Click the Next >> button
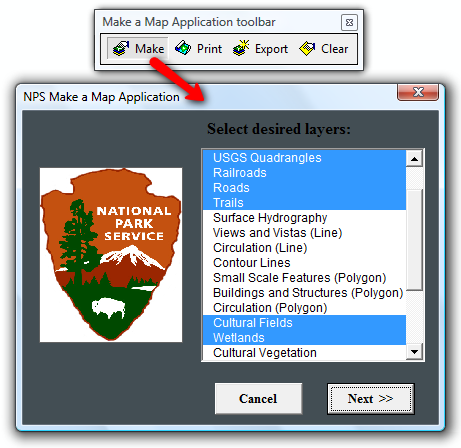Image resolution: width=461 pixels, height=448 pixels. 371,399
